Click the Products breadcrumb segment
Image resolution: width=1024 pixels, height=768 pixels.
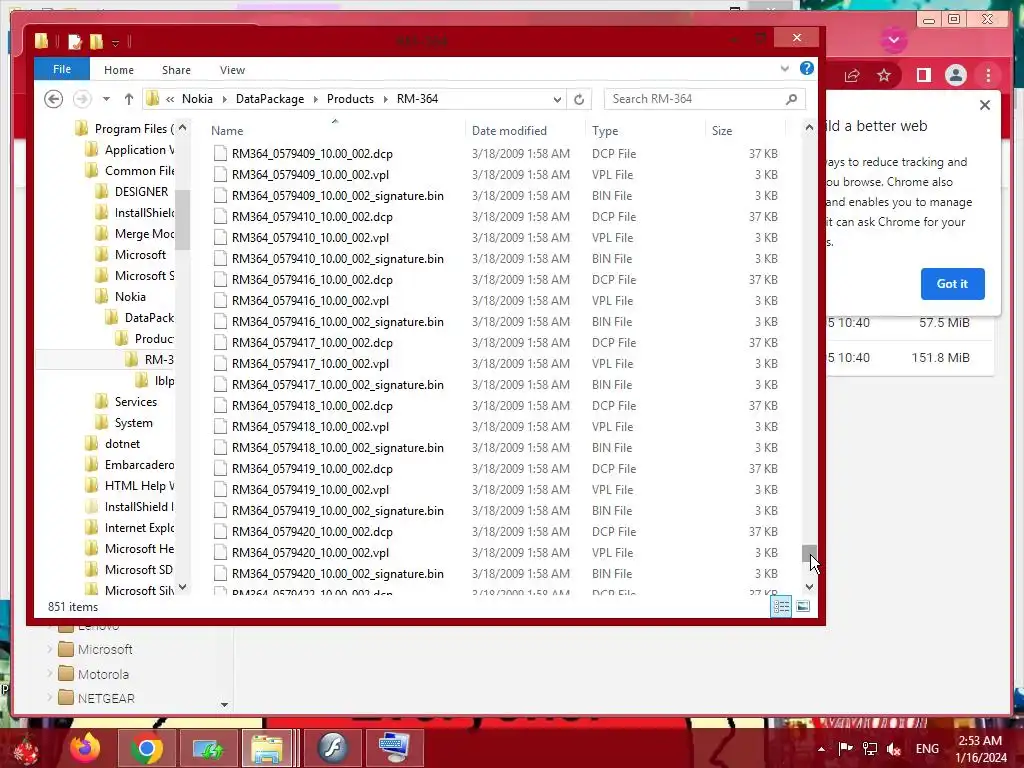coord(350,99)
